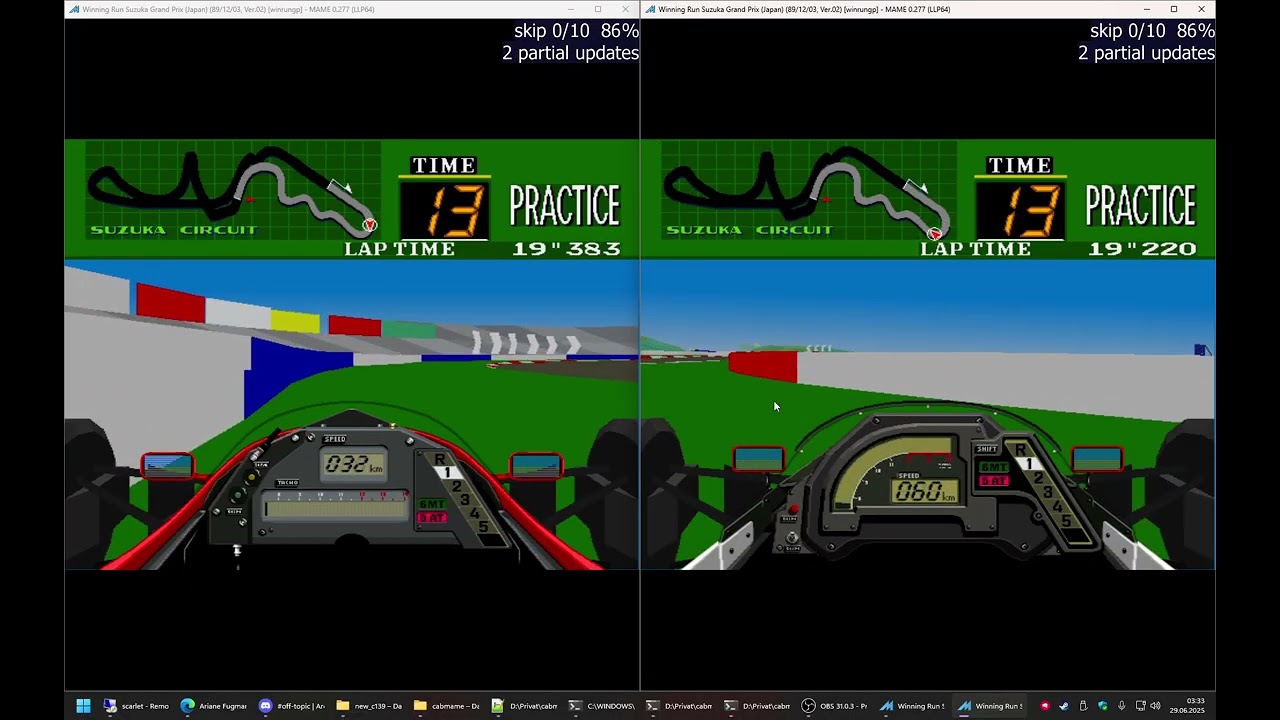
Task: Open the D:\Privat\cabm terminal beside OBS button
Action: [x=758, y=706]
